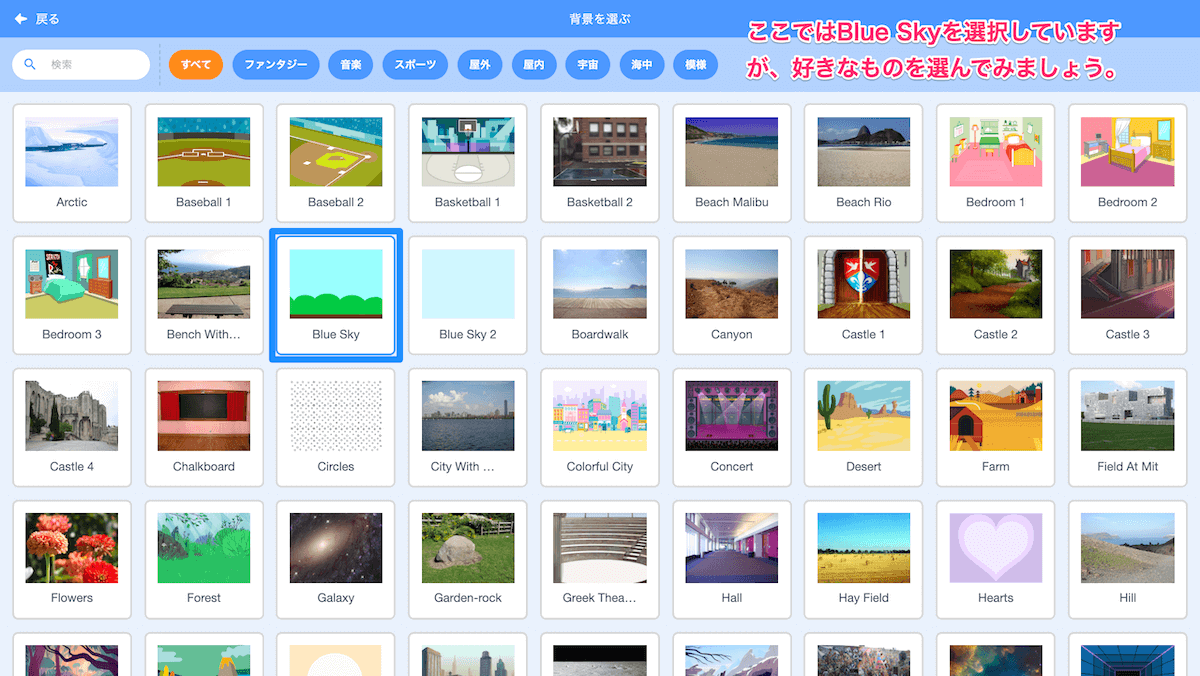The height and width of the screenshot is (676, 1200).
Task: Choose the Basketball 1 backdrop
Action: [468, 163]
